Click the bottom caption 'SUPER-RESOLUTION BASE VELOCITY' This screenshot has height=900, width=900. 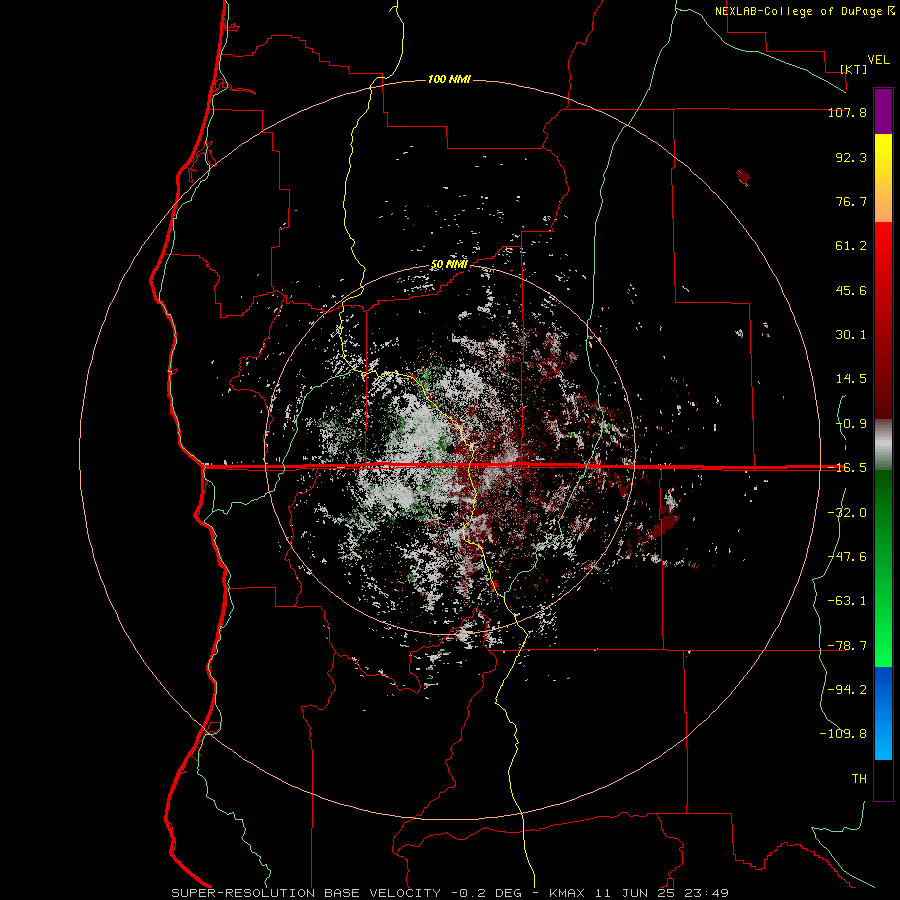coord(306,893)
